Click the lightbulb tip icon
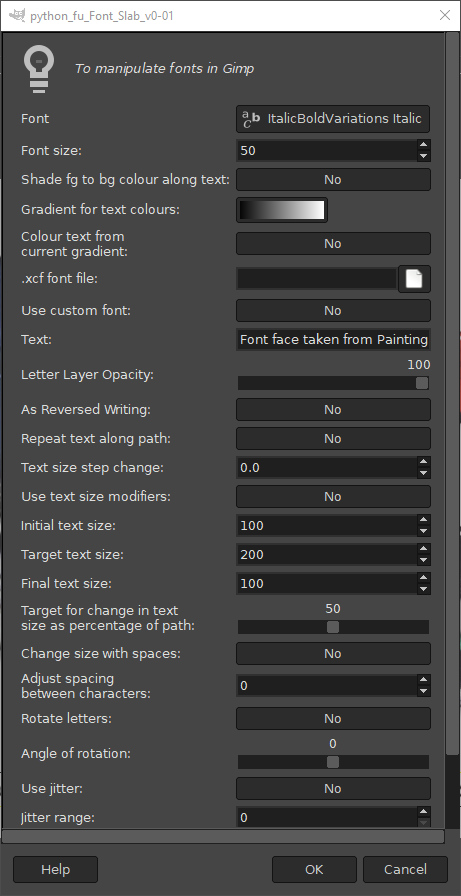 (x=39, y=69)
